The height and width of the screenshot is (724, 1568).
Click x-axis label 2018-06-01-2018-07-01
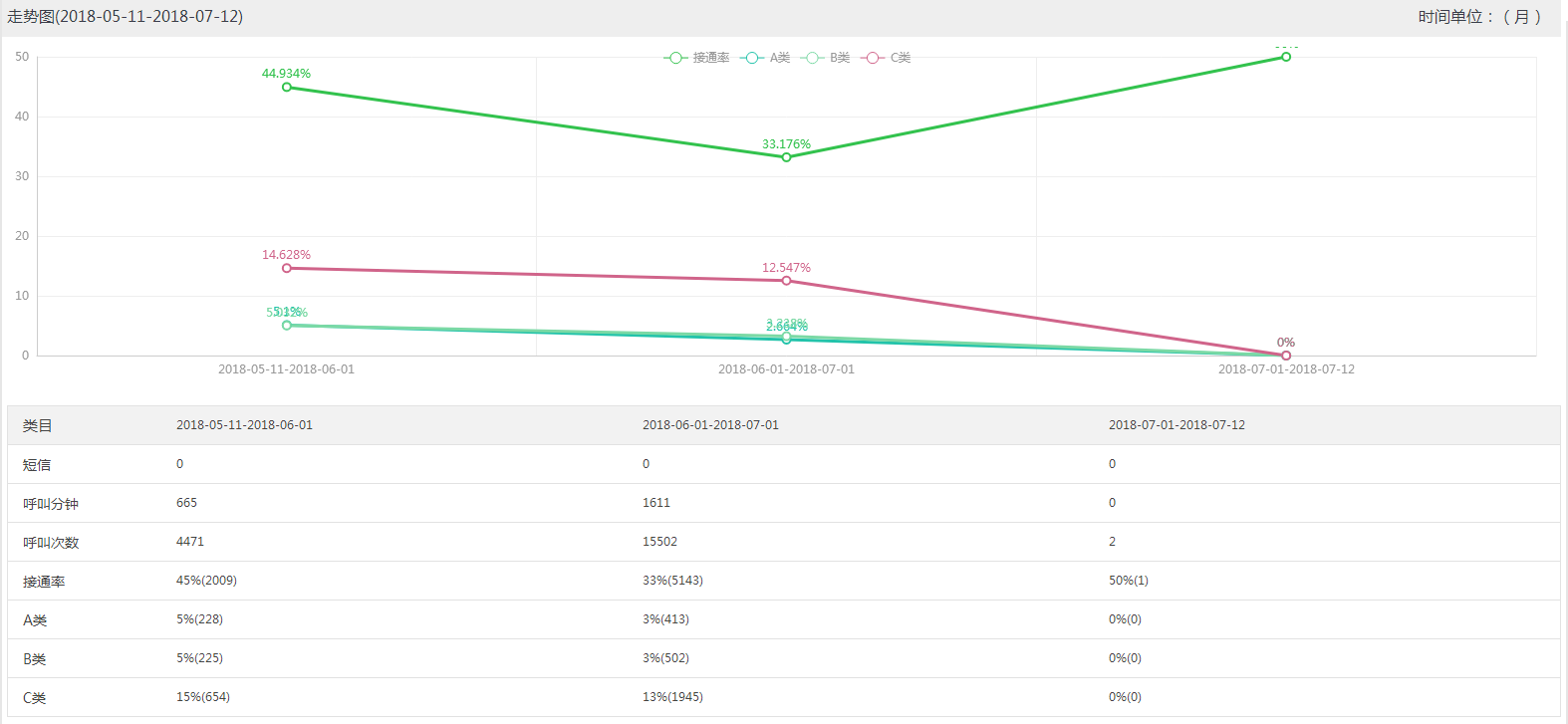click(786, 369)
